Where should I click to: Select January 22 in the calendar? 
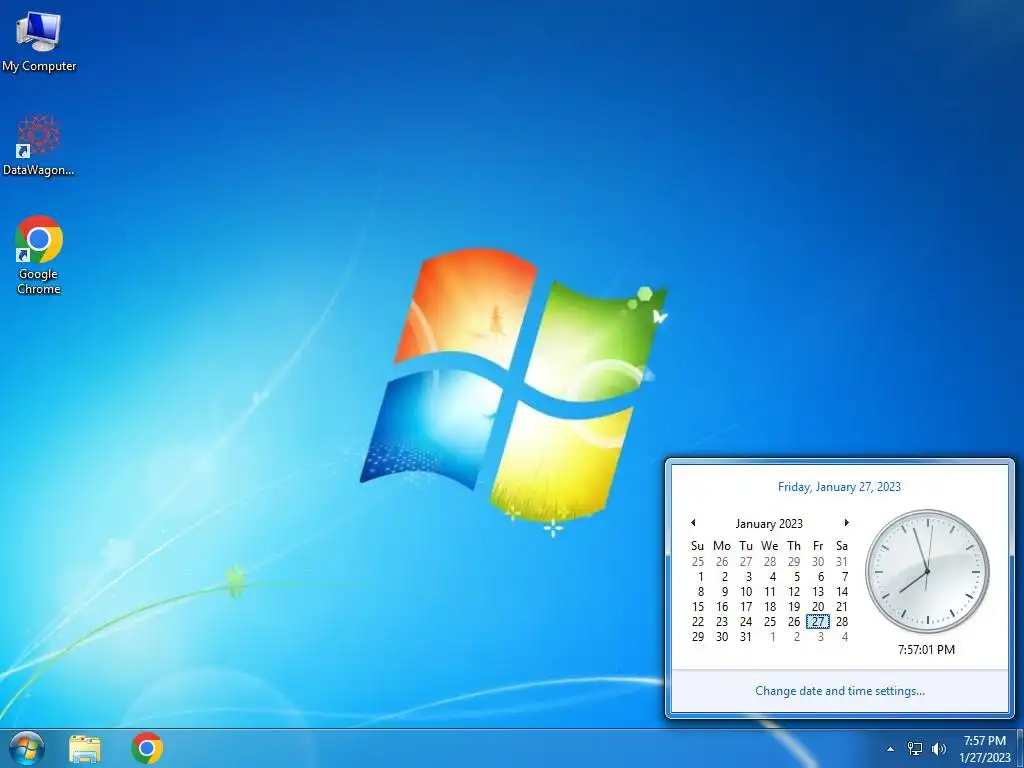tap(697, 622)
